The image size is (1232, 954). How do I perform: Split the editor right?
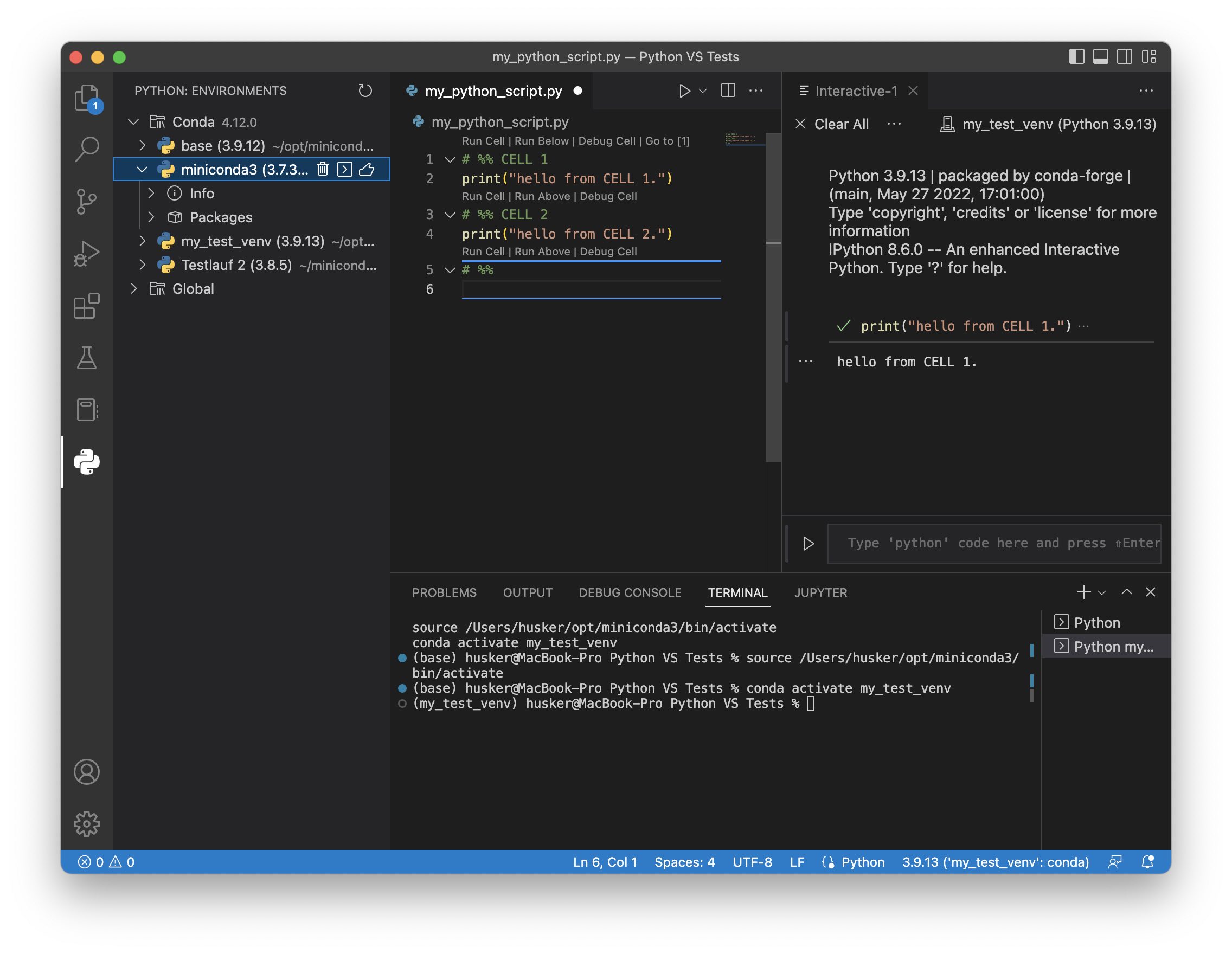pos(728,91)
